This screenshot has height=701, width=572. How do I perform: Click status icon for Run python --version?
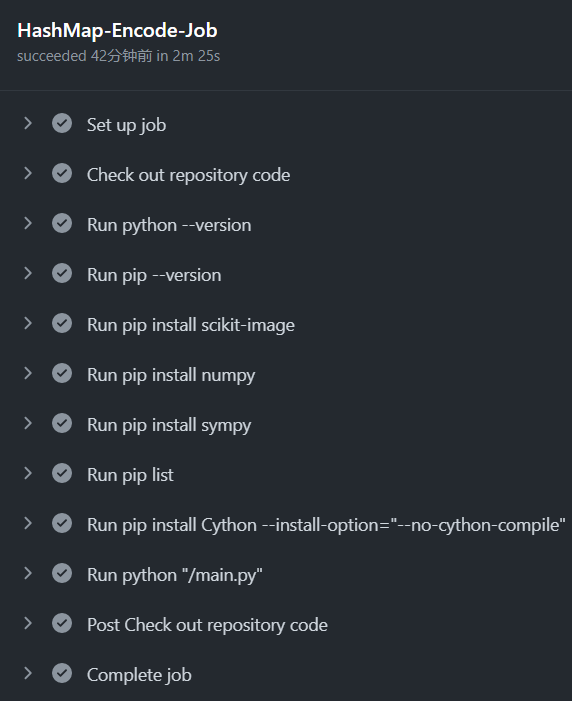(62, 223)
